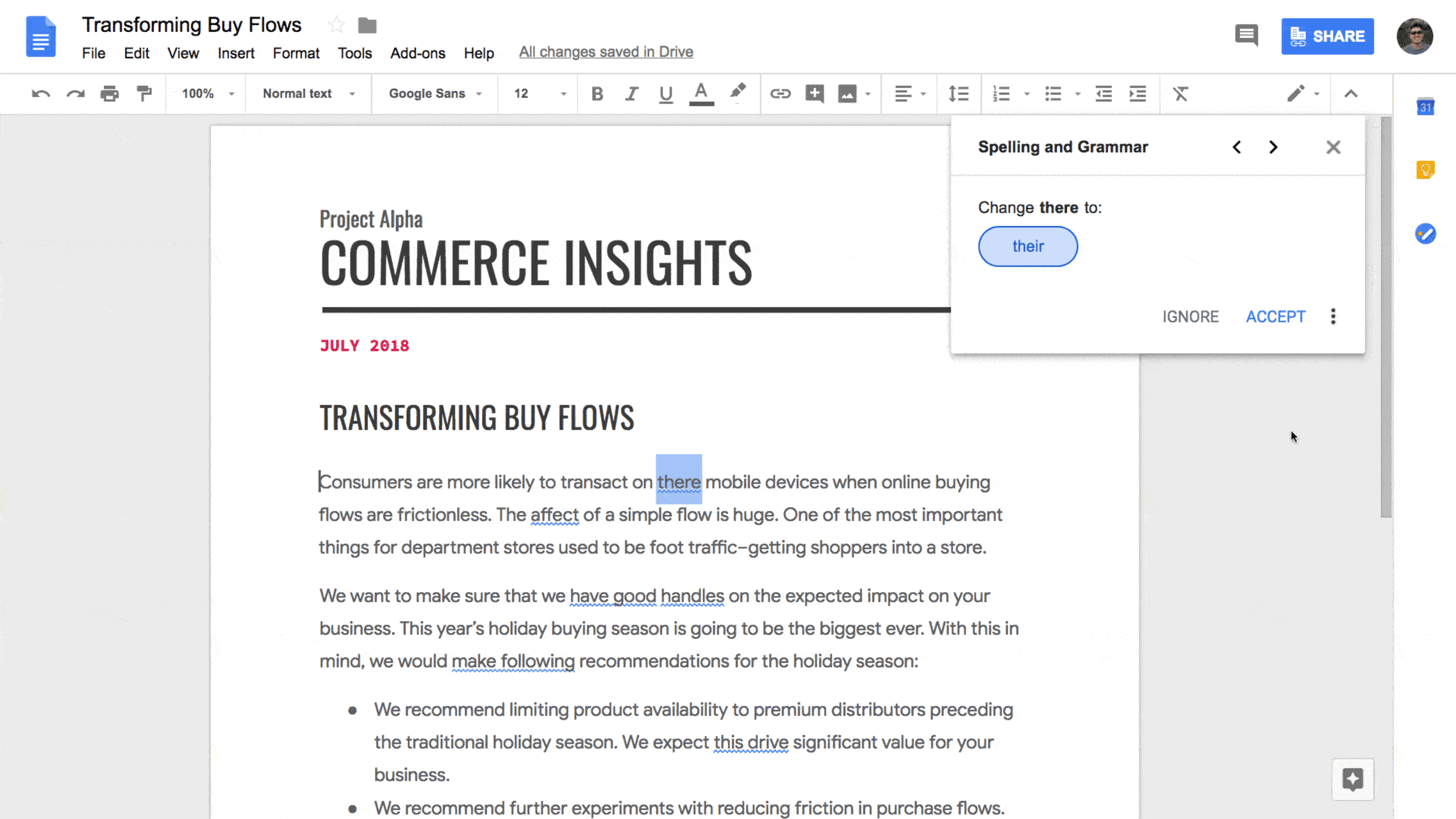Click the Bold formatting icon
Viewport: 1456px width, 819px height.
point(597,94)
